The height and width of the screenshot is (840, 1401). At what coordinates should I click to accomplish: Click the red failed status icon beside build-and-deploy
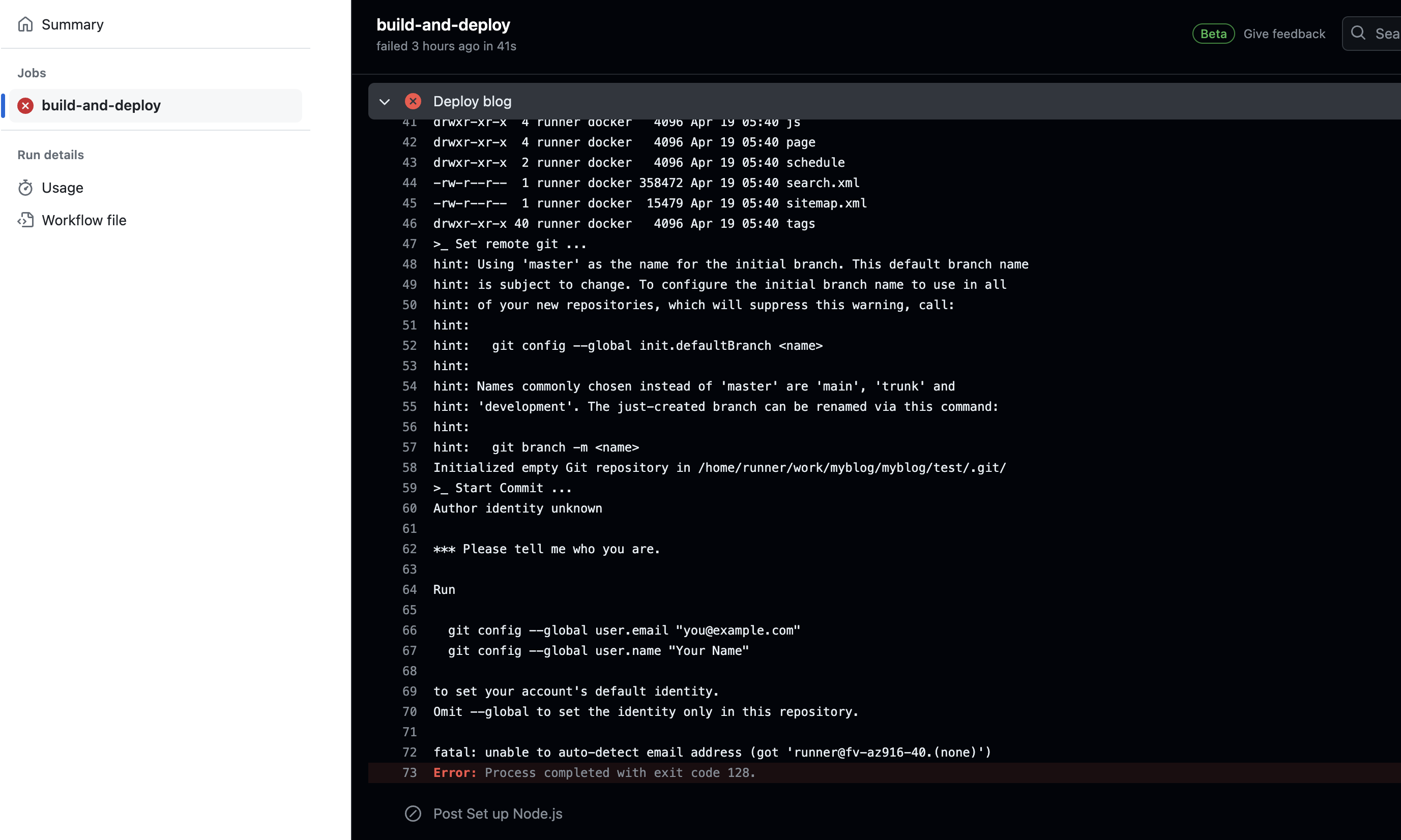click(x=25, y=106)
